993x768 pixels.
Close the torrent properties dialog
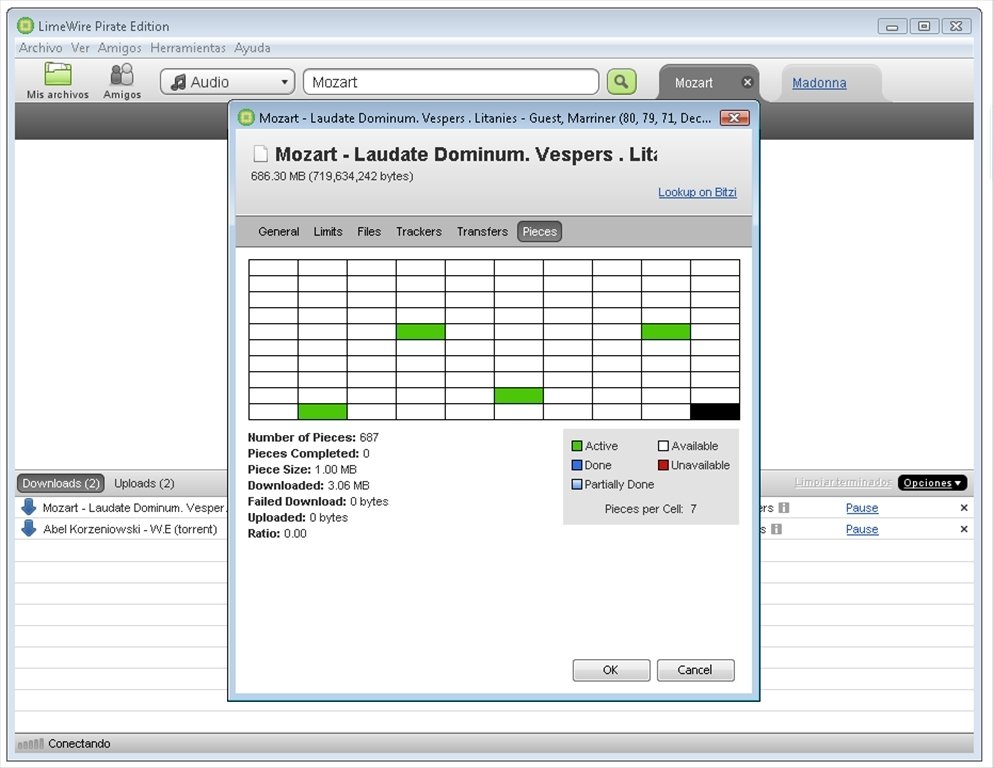(734, 118)
